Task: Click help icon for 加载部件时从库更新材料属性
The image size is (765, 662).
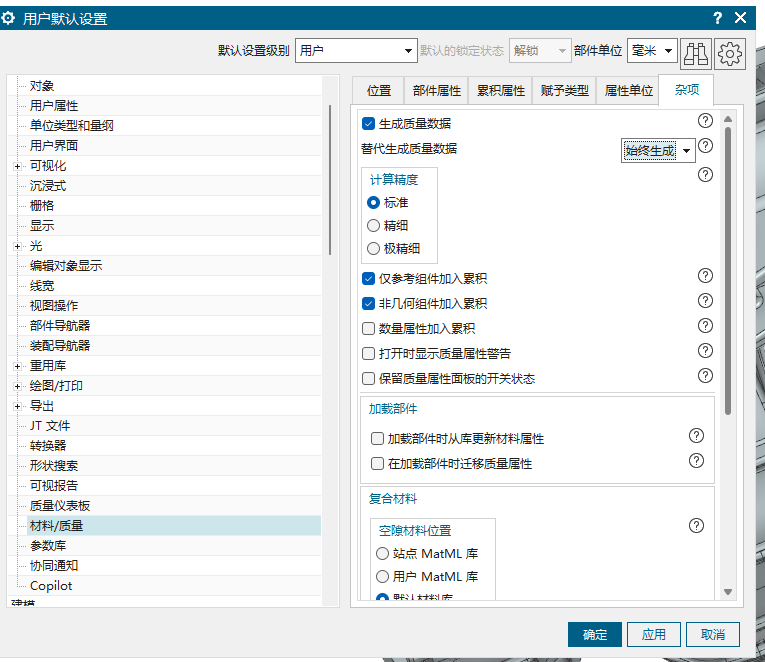Action: (697, 436)
